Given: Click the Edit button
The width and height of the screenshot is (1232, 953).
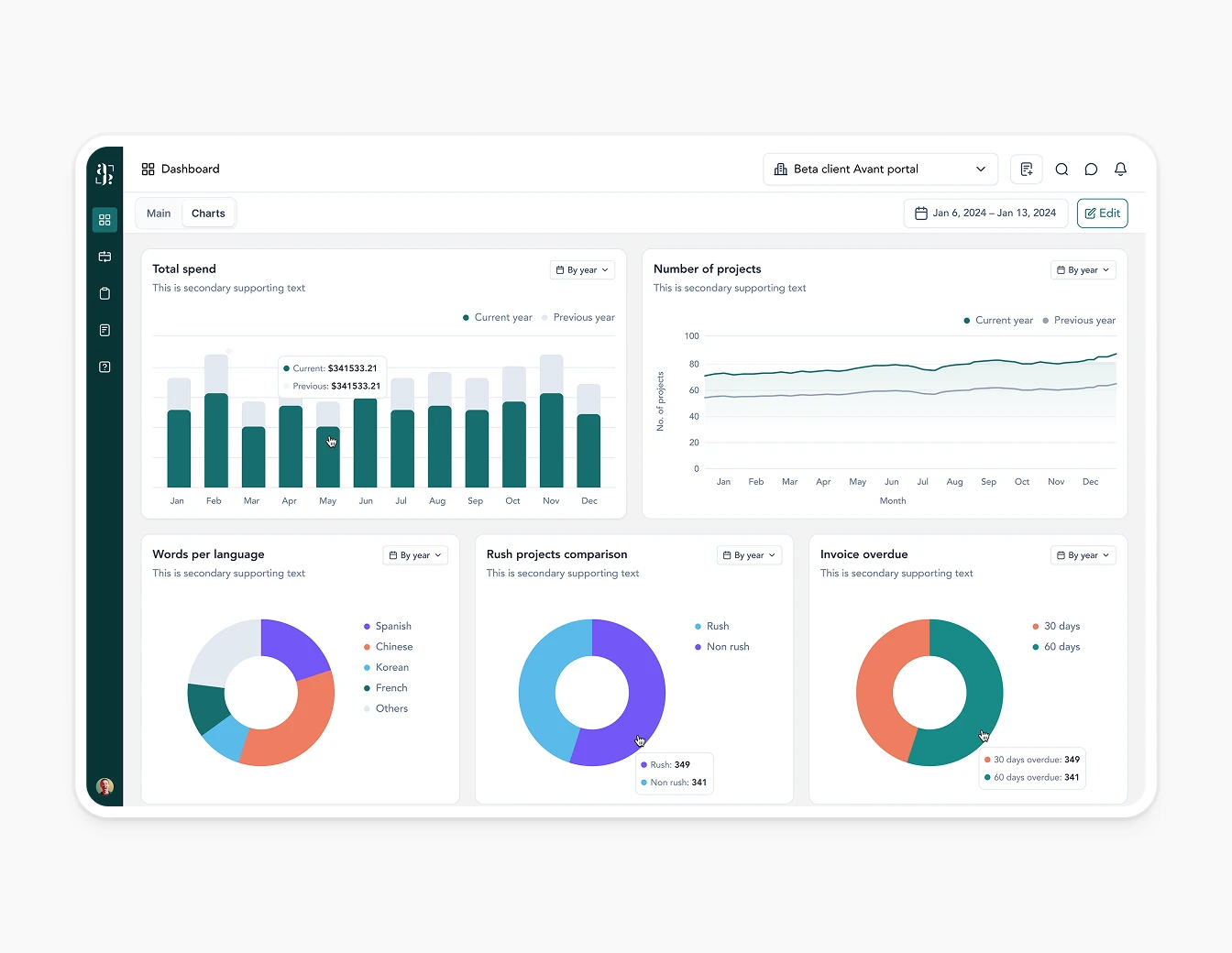Looking at the screenshot, I should point(1102,213).
